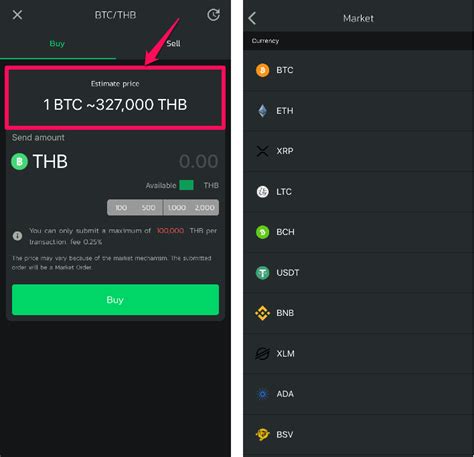Select ADA from currency list
This screenshot has height=457, width=474.
(x=358, y=394)
